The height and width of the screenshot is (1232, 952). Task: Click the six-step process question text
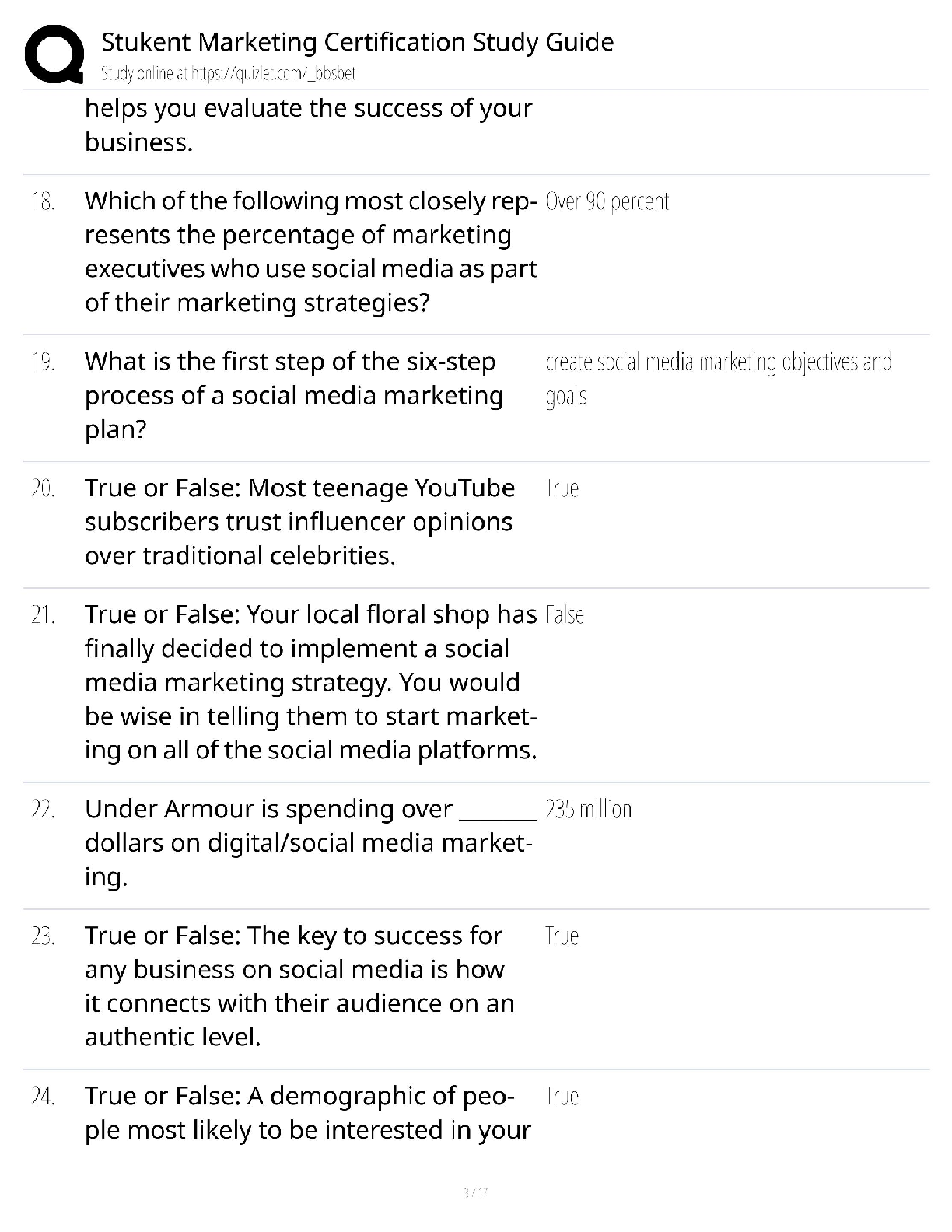pyautogui.click(x=294, y=395)
